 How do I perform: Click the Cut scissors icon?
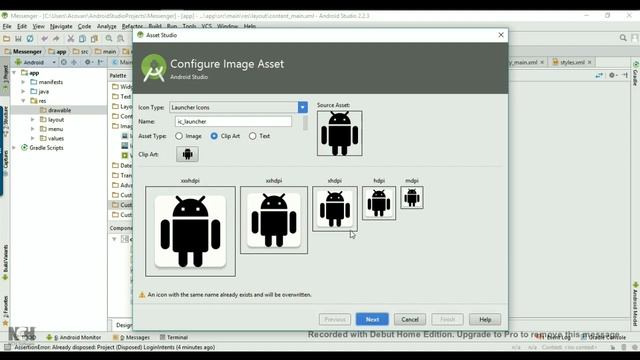click(71, 39)
